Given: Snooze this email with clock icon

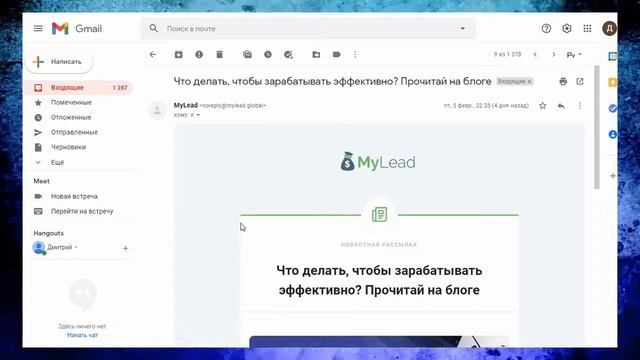Looking at the screenshot, I should [x=268, y=54].
